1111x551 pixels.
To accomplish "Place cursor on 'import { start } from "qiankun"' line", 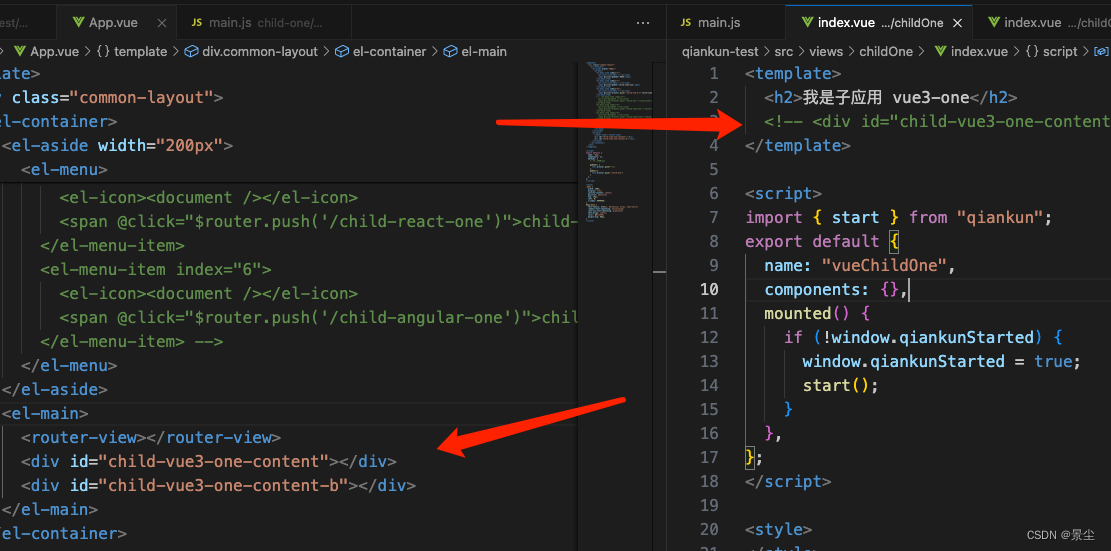I will click(898, 217).
